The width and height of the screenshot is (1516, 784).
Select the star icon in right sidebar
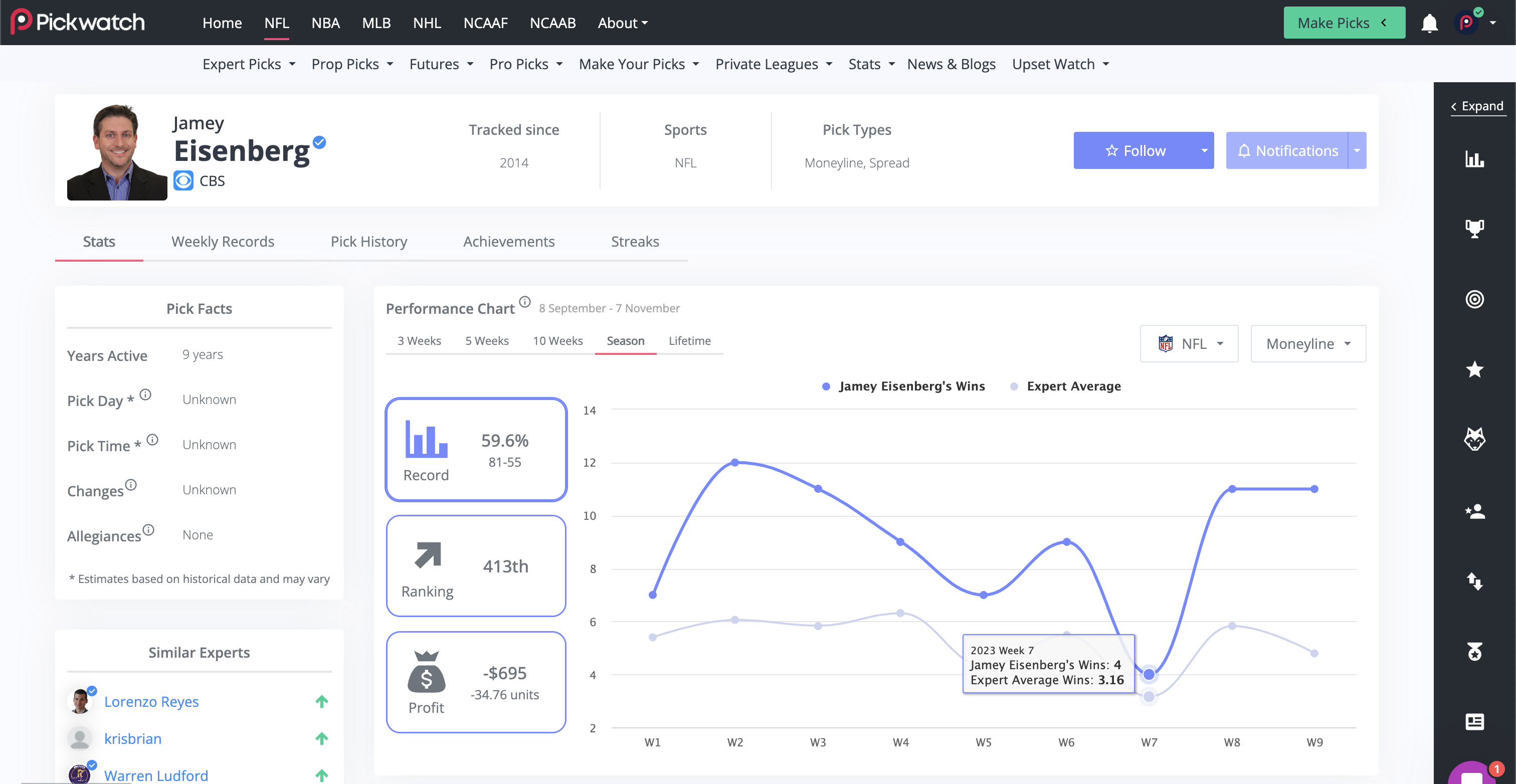1474,369
